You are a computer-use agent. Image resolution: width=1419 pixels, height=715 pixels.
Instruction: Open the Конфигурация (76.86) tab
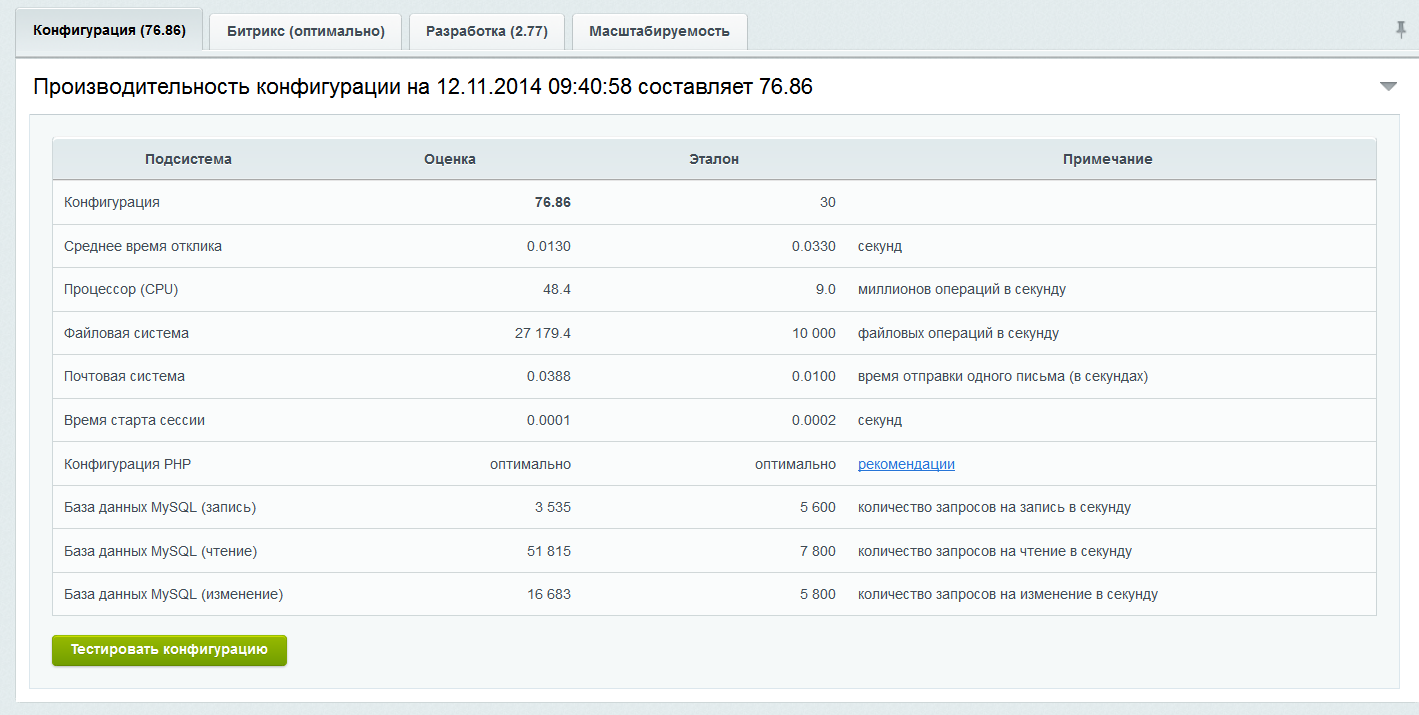(x=109, y=30)
